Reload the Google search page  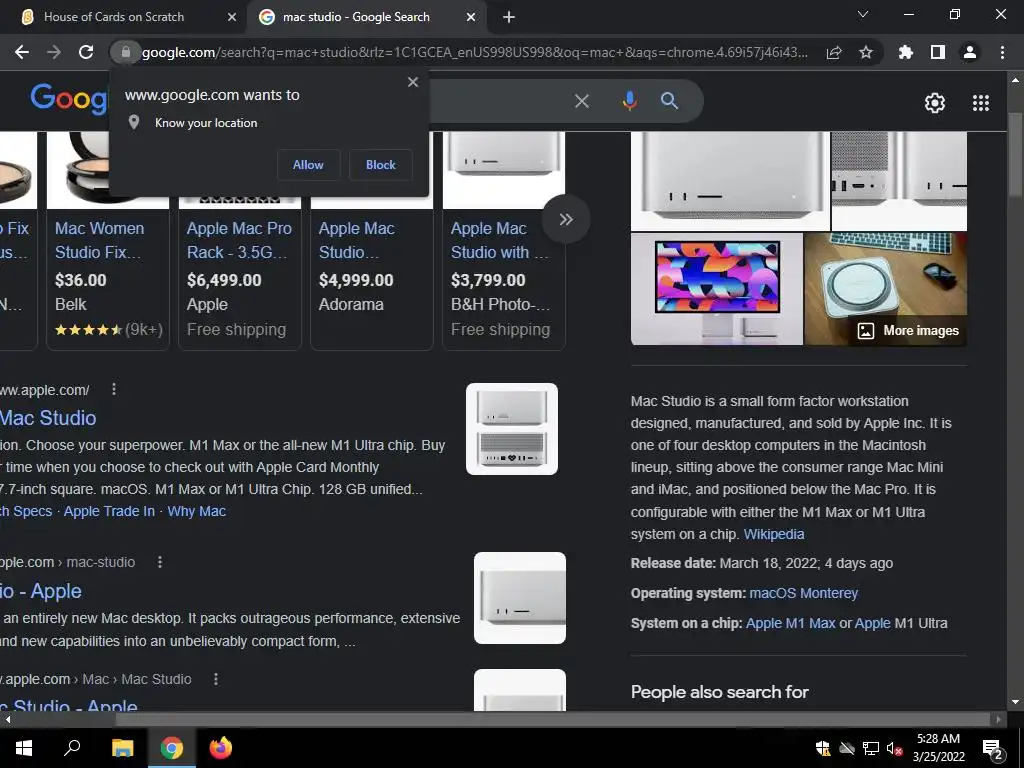[86, 52]
